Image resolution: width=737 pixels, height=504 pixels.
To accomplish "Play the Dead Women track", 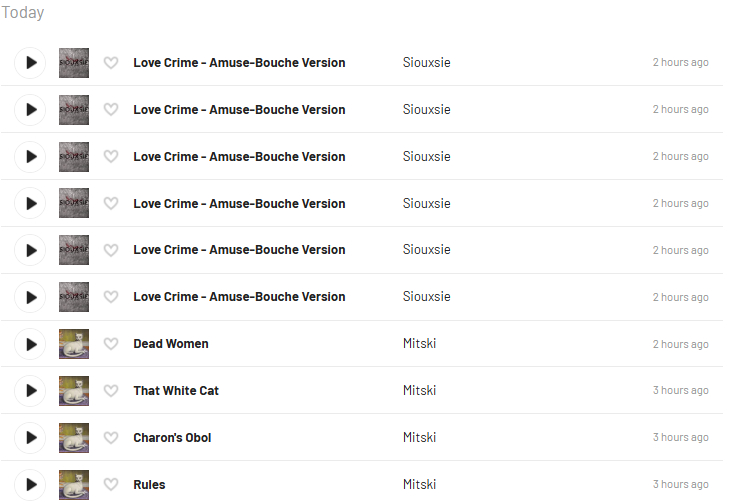I will (31, 344).
